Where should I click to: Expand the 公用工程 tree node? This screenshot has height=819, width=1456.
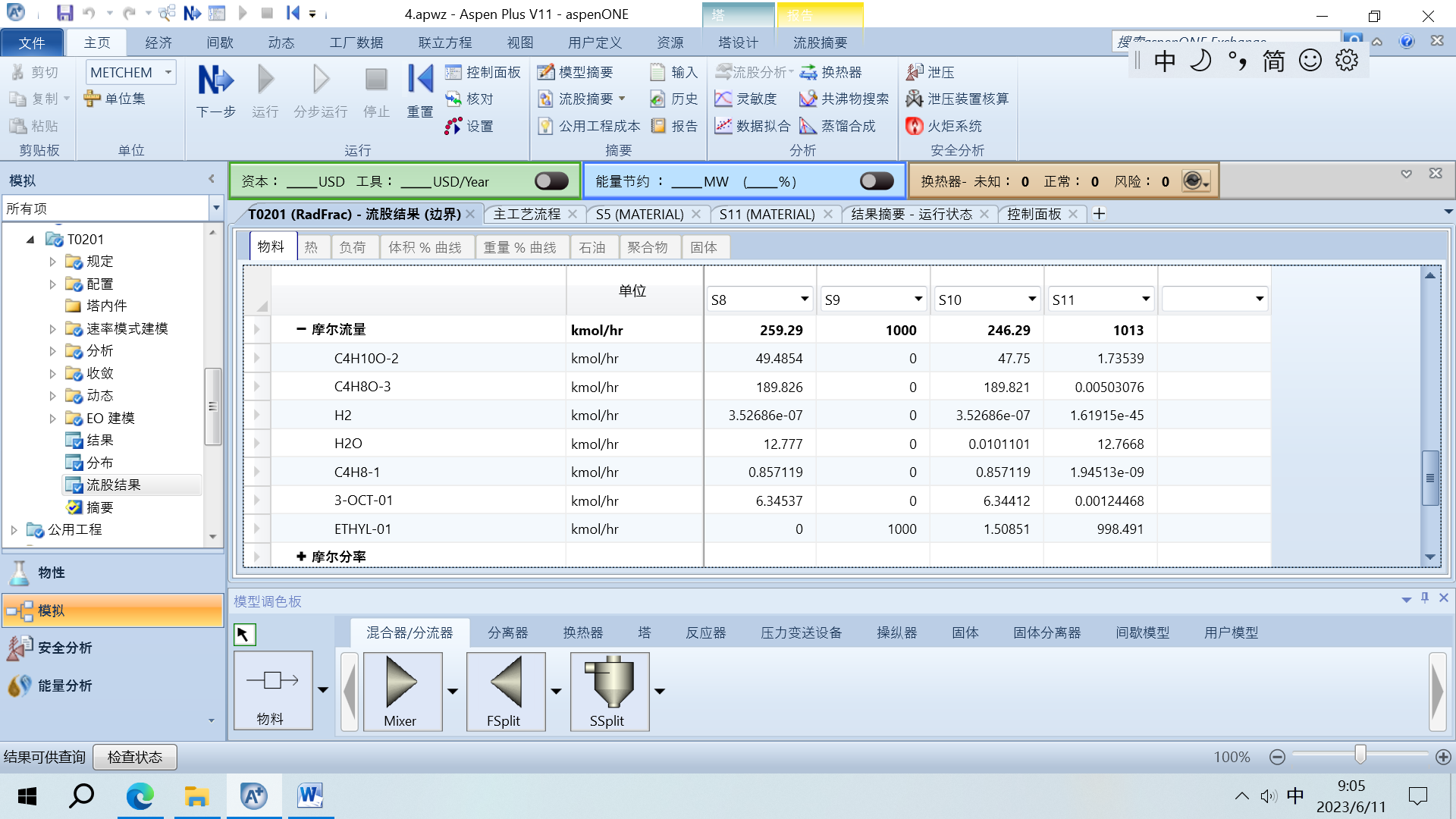(x=14, y=529)
